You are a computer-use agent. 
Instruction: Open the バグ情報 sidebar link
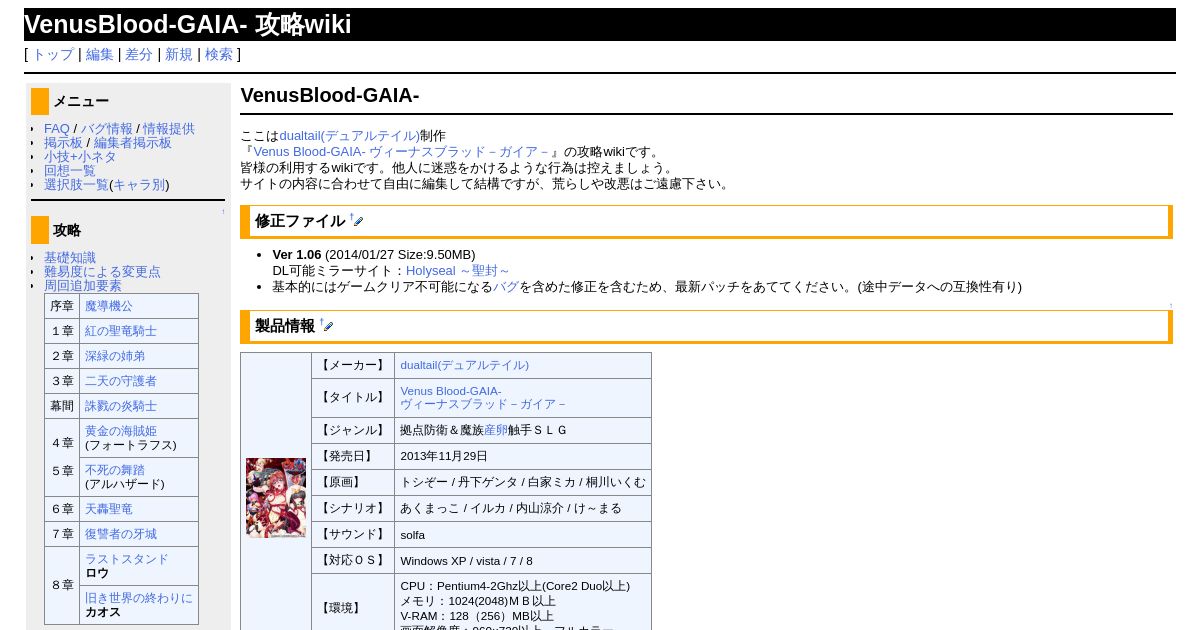pyautogui.click(x=107, y=129)
